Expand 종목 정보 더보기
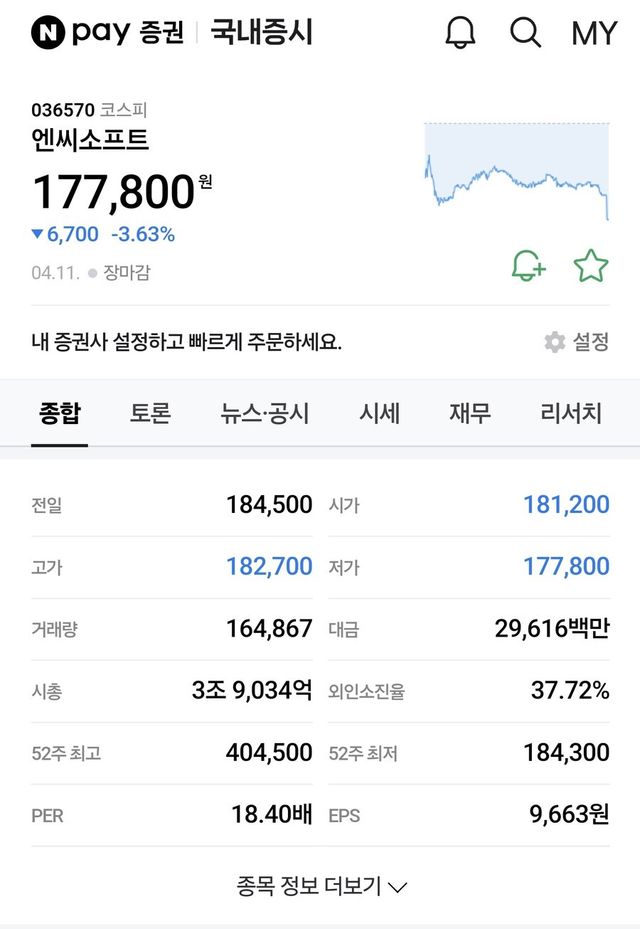Image resolution: width=640 pixels, height=929 pixels. point(321,886)
